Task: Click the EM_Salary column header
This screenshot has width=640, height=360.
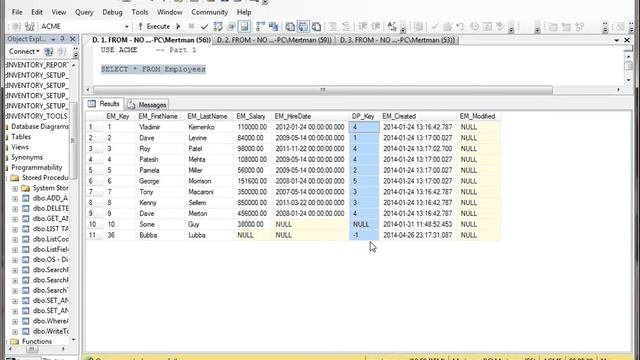Action: 251,116
